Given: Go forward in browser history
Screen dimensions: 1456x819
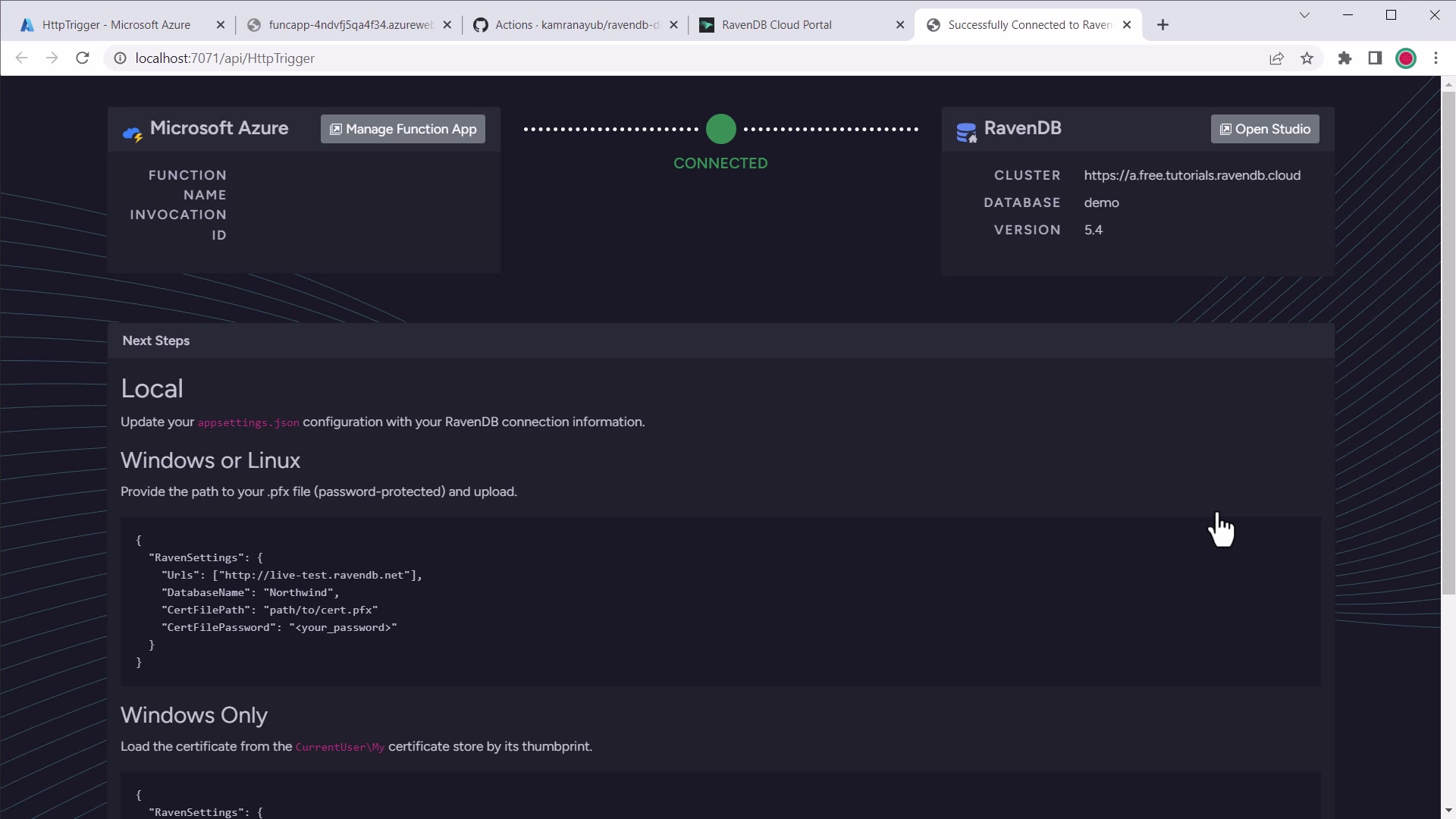Looking at the screenshot, I should point(52,58).
